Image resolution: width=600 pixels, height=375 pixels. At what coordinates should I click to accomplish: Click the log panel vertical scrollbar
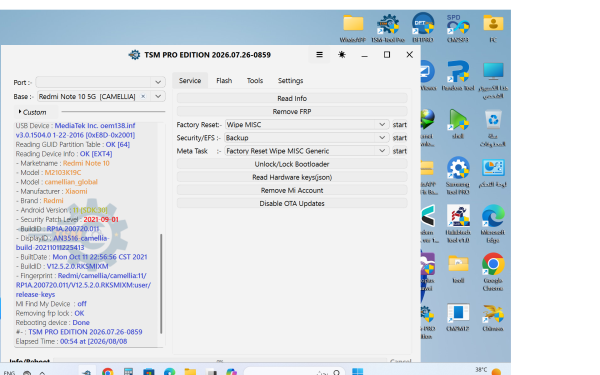point(161,284)
